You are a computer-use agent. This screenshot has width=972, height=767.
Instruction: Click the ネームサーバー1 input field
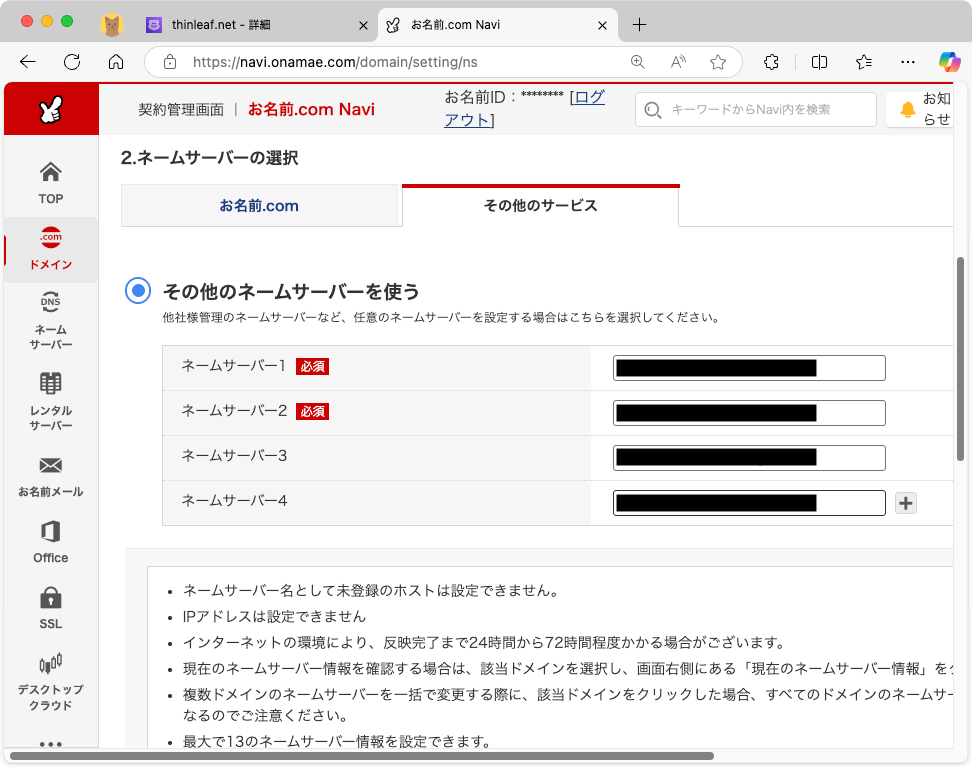click(x=749, y=368)
